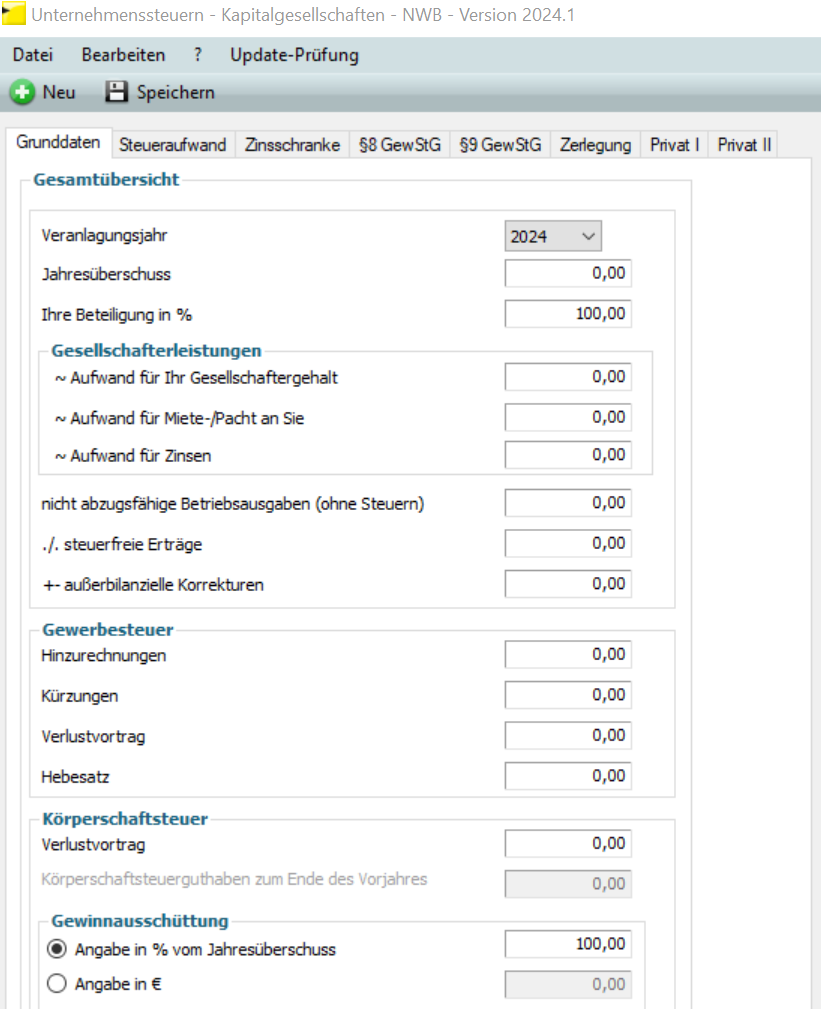This screenshot has width=821, height=1009.
Task: Open the §8 GewStG tab
Action: click(400, 145)
